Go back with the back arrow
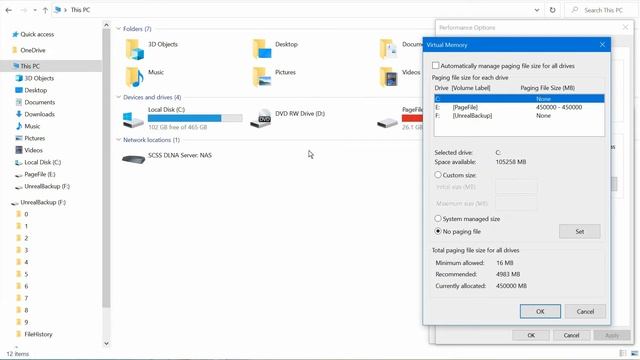Screen dimensions: 640x360 (9, 10)
